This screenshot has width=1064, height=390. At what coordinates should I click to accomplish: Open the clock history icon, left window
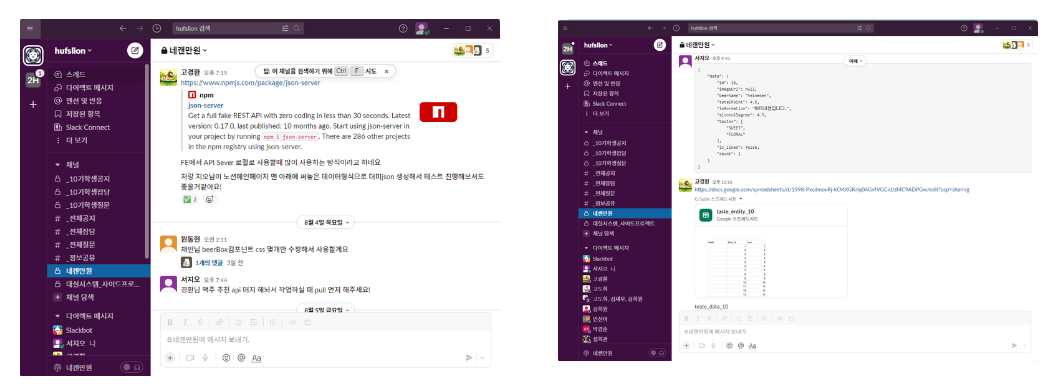157,28
